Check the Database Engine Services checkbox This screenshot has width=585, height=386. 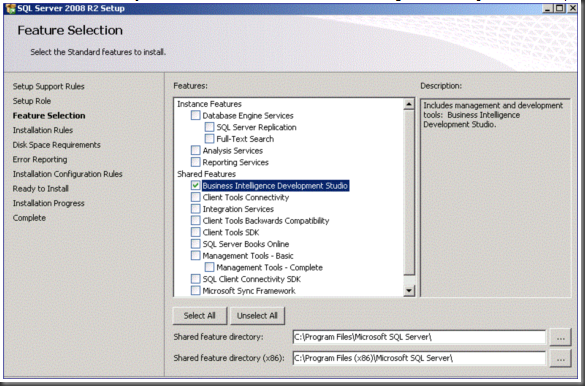195,115
